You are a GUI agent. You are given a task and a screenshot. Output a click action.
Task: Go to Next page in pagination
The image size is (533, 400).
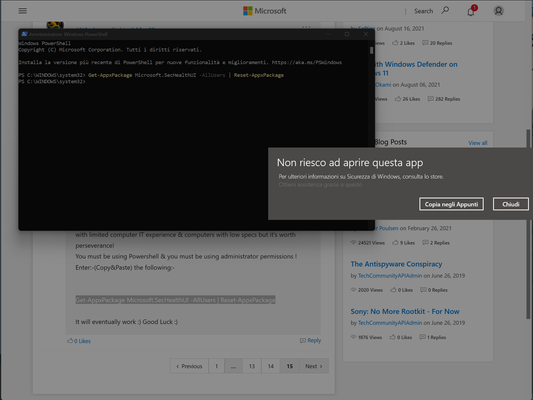[x=314, y=366]
